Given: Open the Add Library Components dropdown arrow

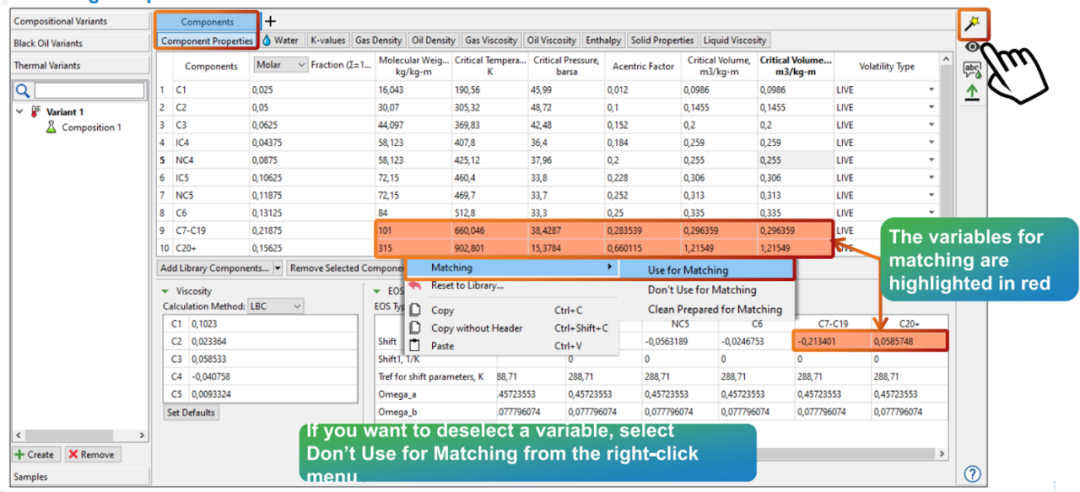Looking at the screenshot, I should pyautogui.click(x=278, y=267).
